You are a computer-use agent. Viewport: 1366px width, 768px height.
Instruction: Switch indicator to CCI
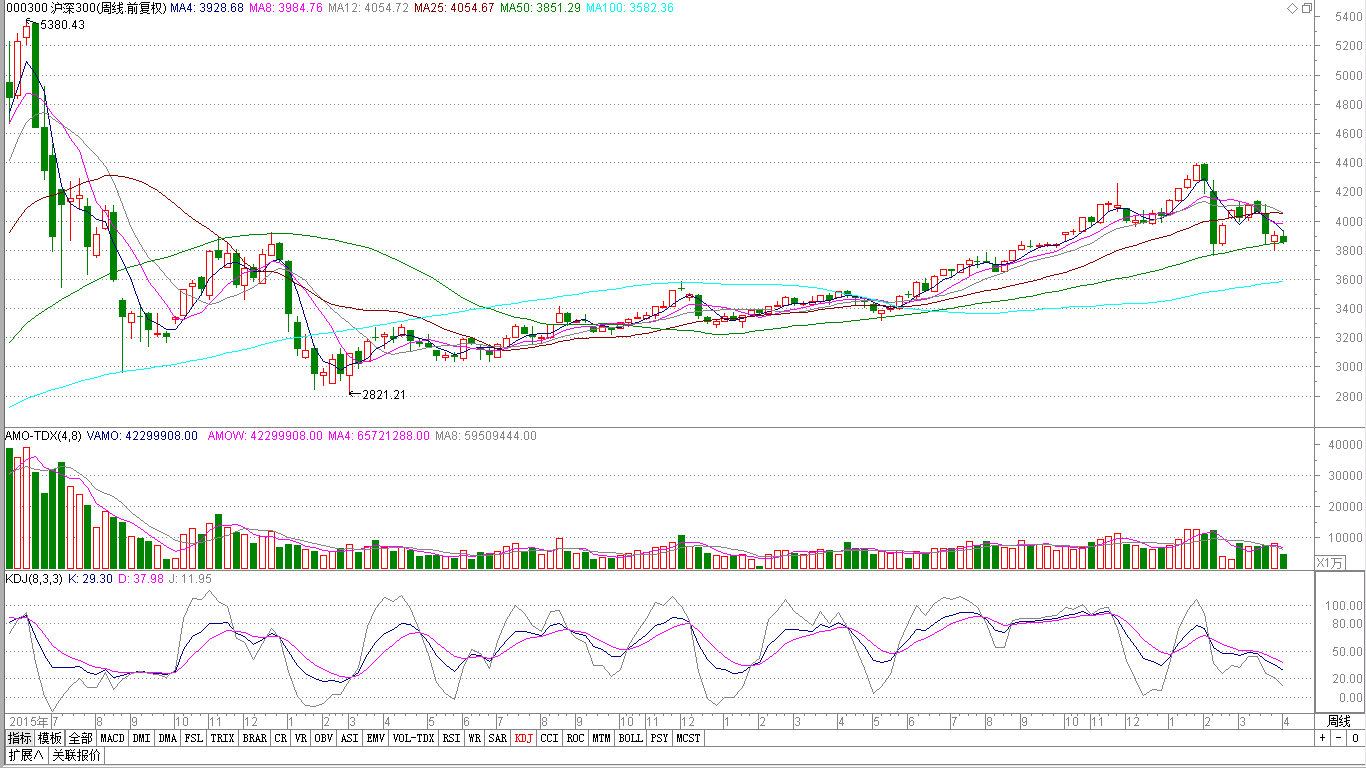pyautogui.click(x=550, y=738)
